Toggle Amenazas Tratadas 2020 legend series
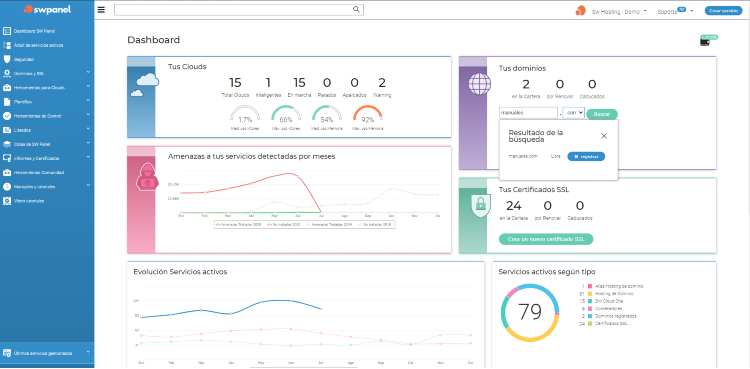The image size is (750, 369). pyautogui.click(x=239, y=224)
